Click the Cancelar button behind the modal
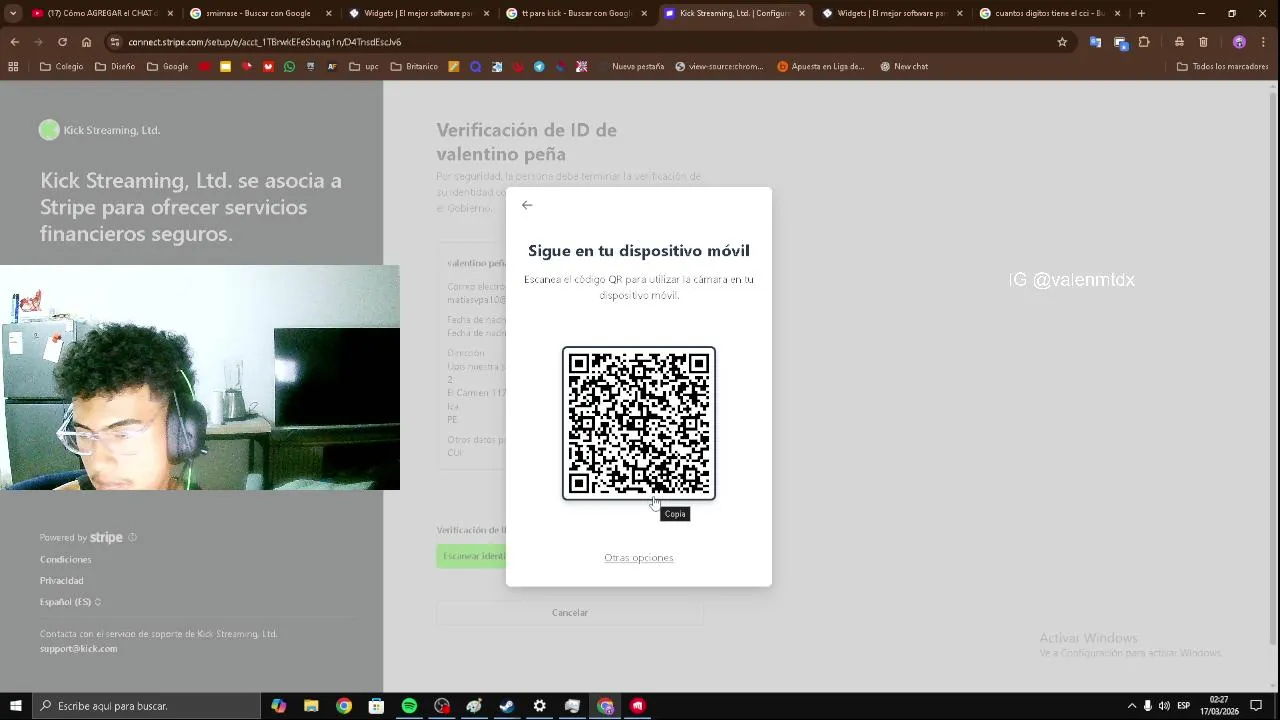The image size is (1280, 720). [x=570, y=613]
